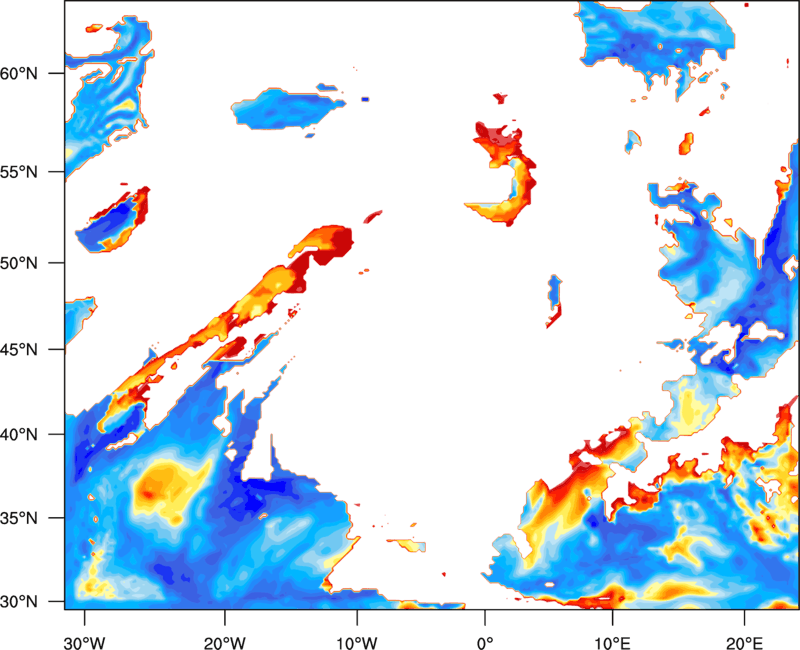Click the 40°N latitude label
Image resolution: width=800 pixels, height=650 pixels.
tap(19, 435)
